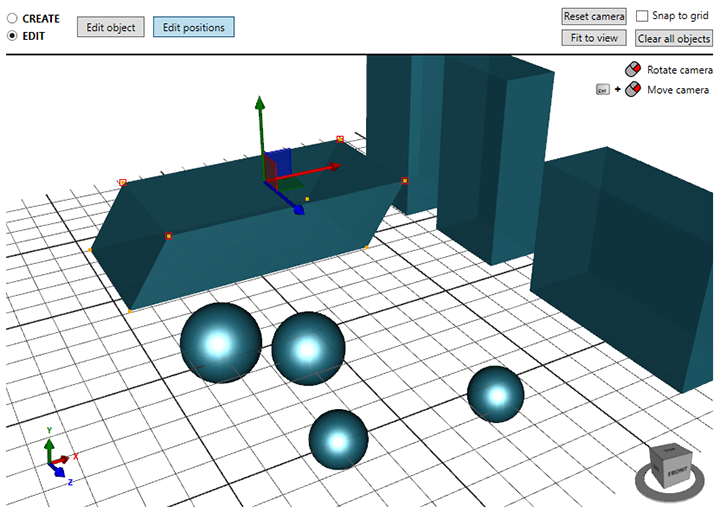Select the small sphere on the right
The width and height of the screenshot is (720, 513).
coord(495,394)
